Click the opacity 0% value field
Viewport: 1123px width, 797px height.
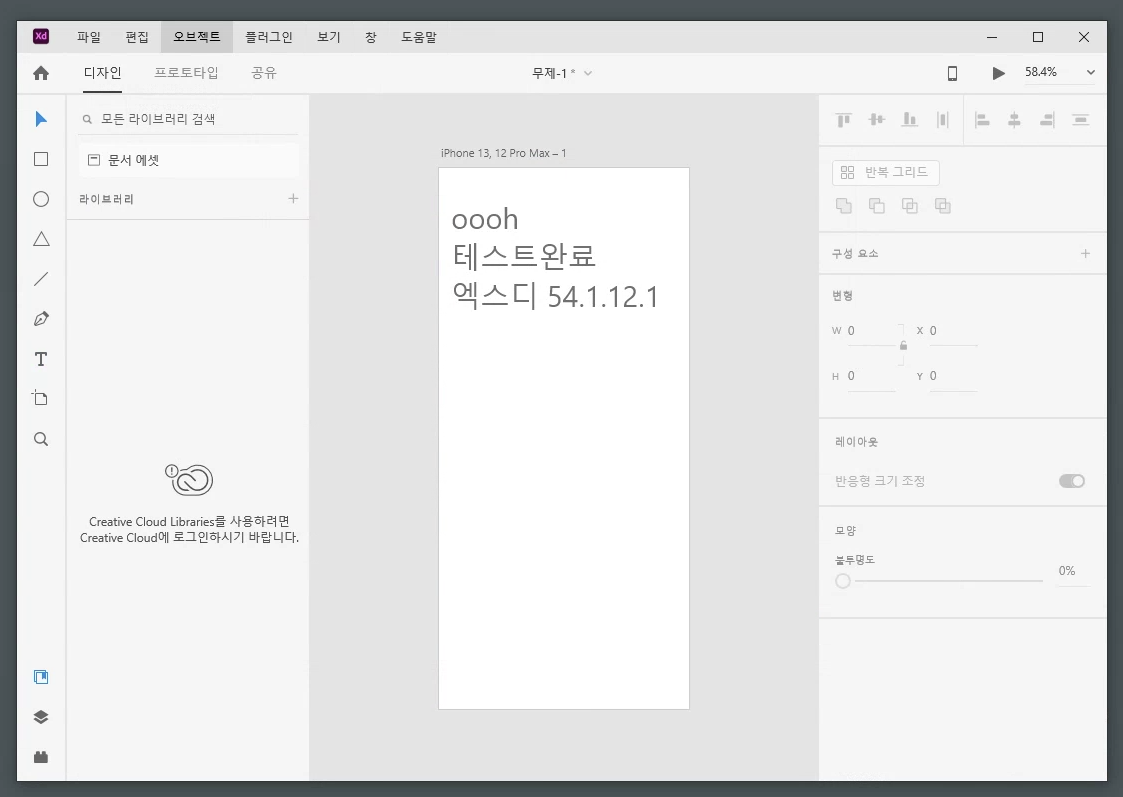click(1072, 571)
